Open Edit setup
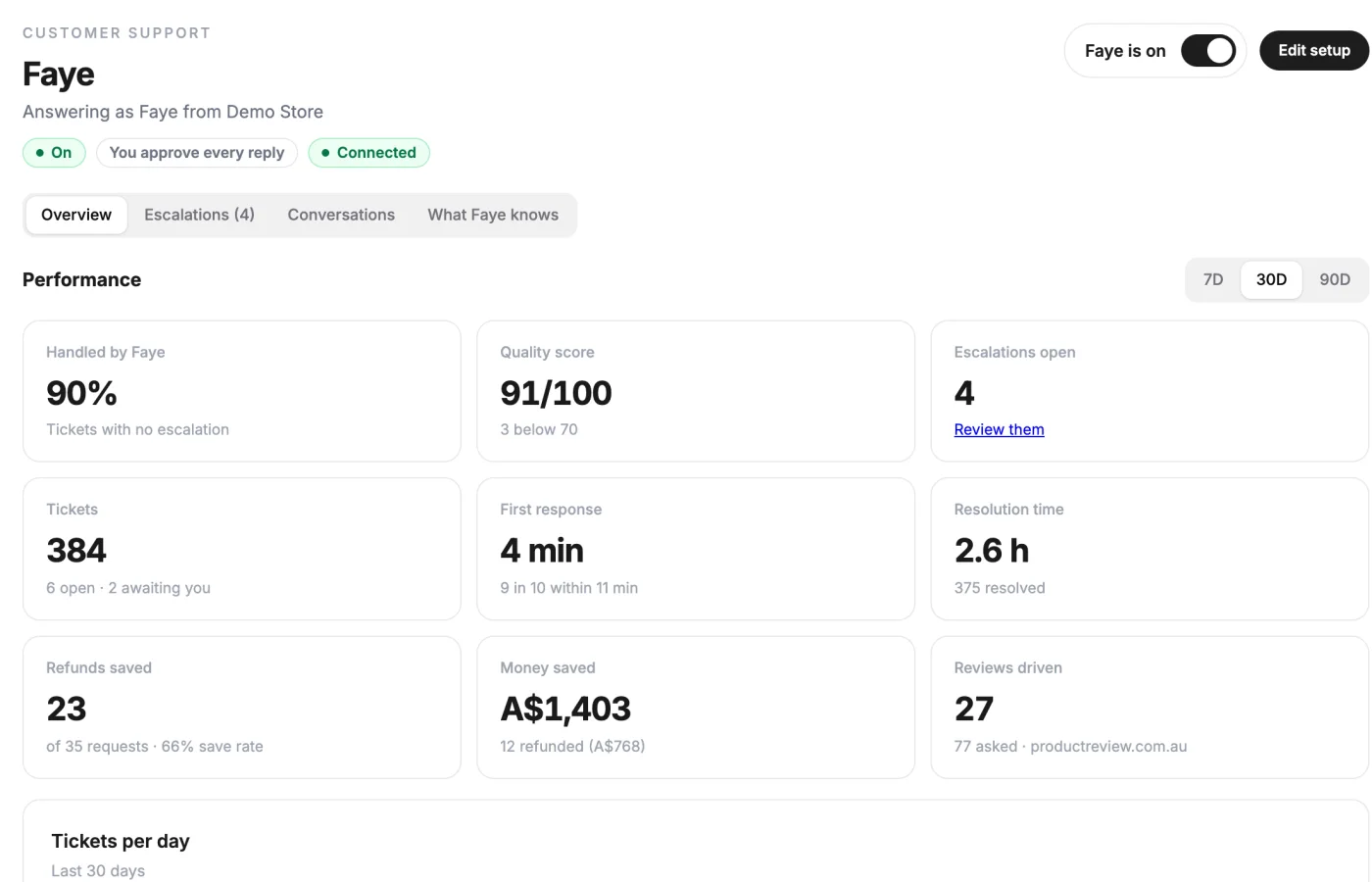 pos(1313,50)
